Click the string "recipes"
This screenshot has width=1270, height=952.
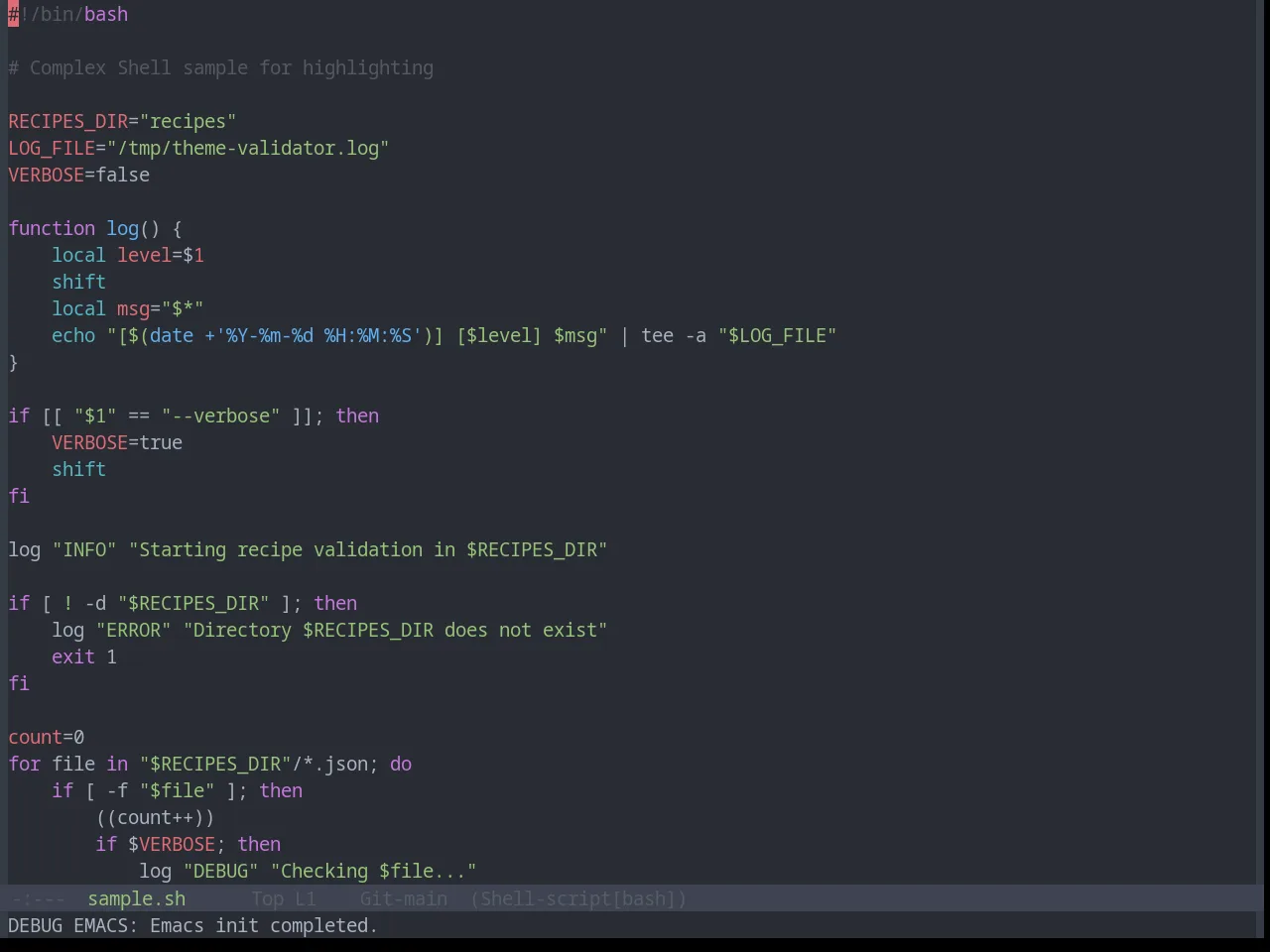coord(188,121)
